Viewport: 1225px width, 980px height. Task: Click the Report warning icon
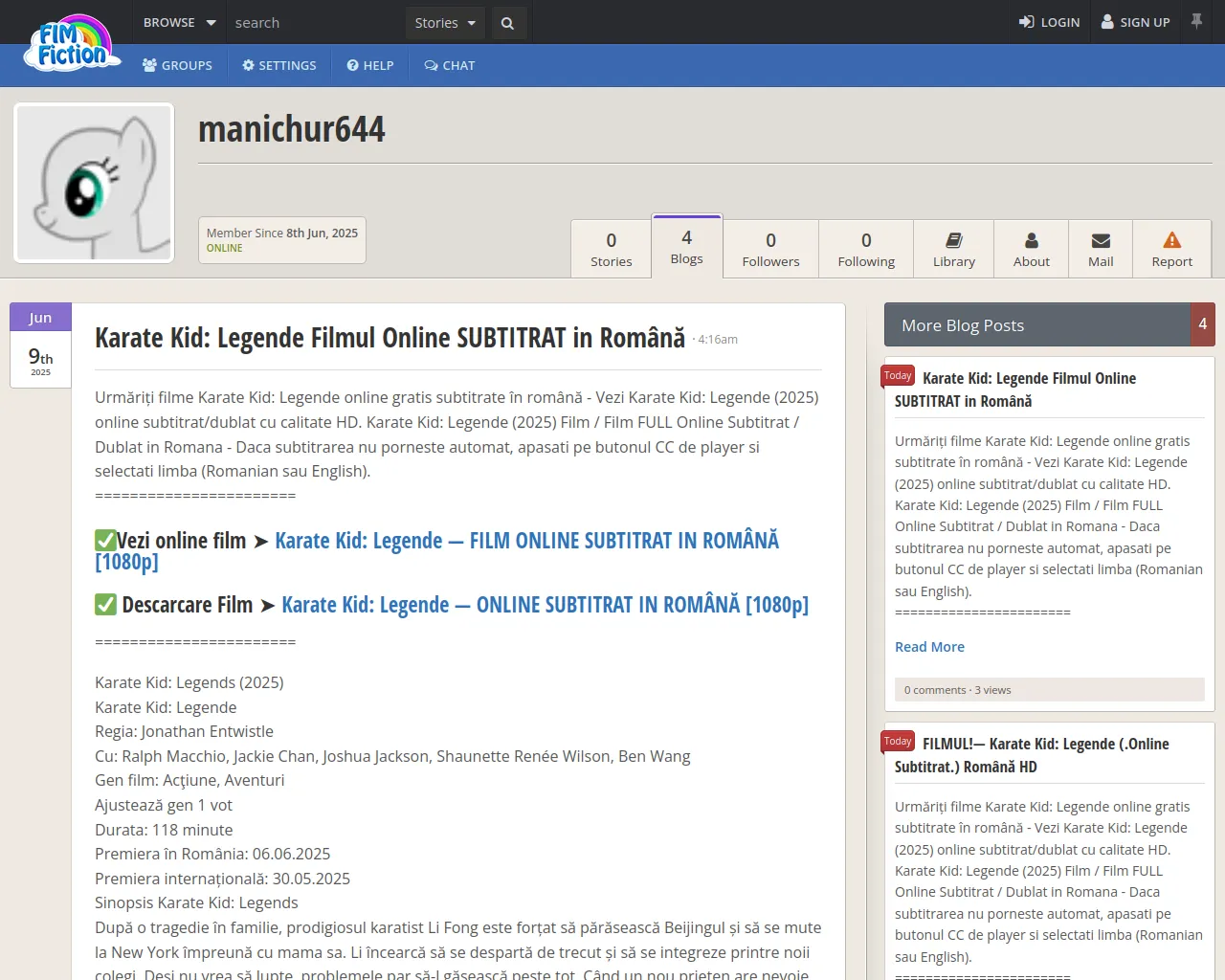pos(1171,240)
